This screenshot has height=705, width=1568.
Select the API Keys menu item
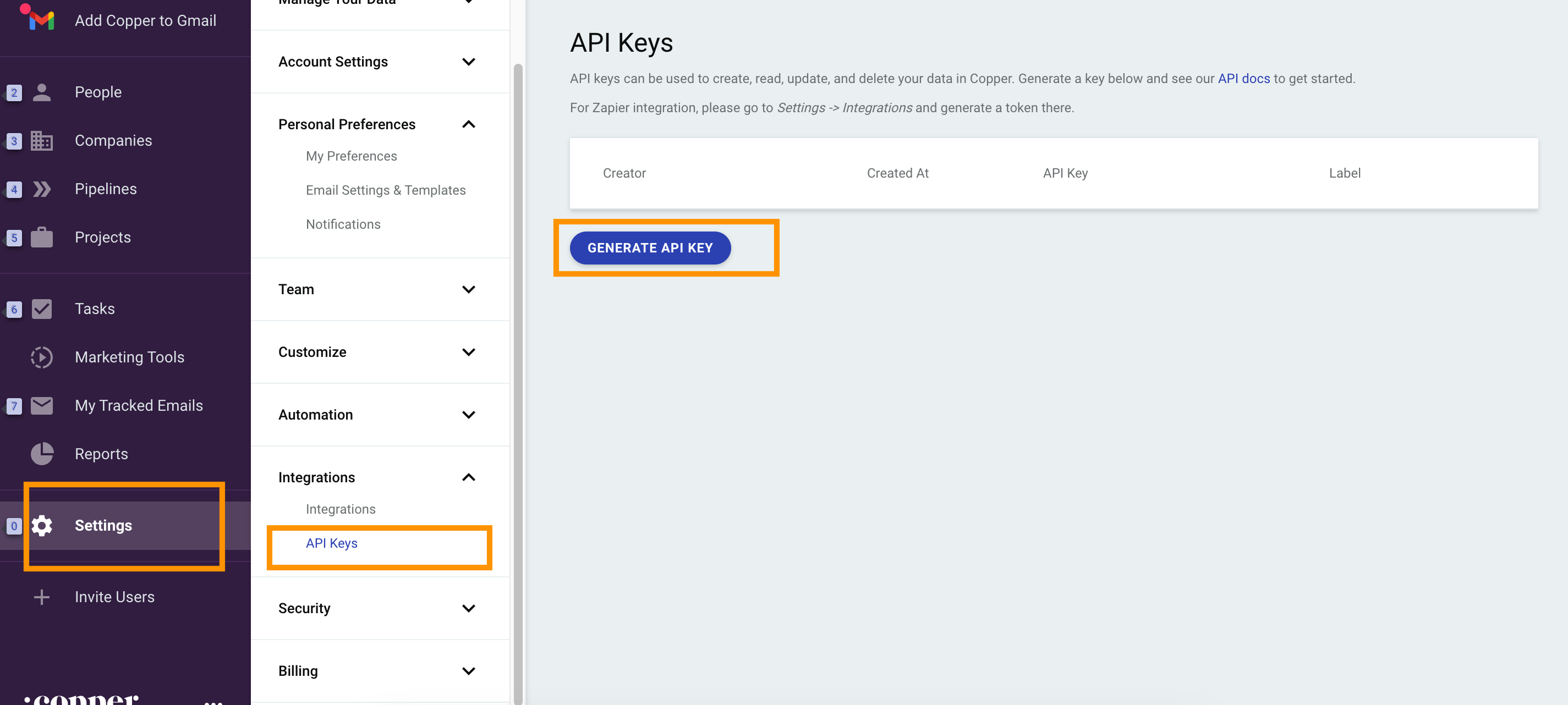coord(330,543)
